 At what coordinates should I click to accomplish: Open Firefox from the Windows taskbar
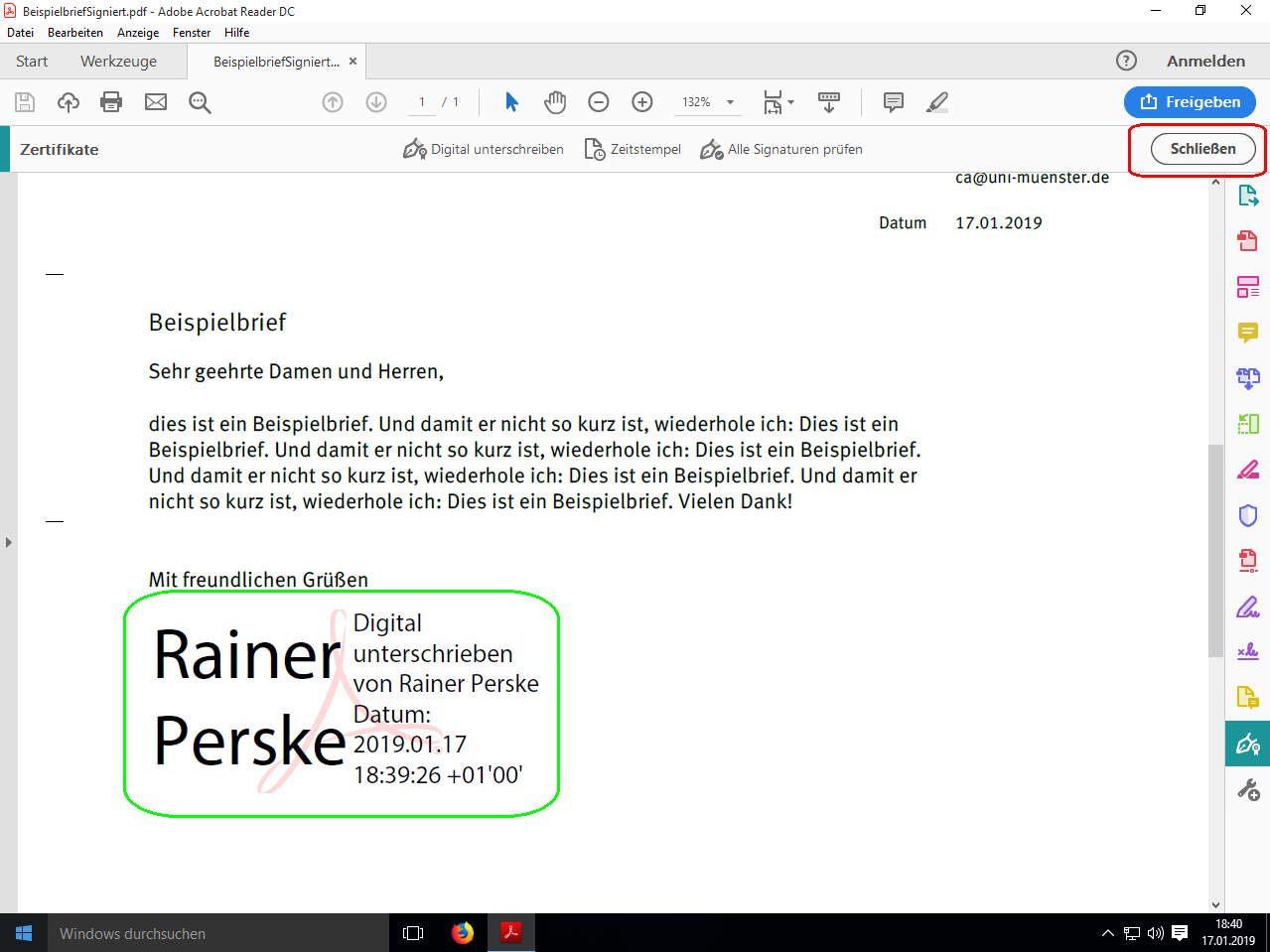pyautogui.click(x=463, y=933)
